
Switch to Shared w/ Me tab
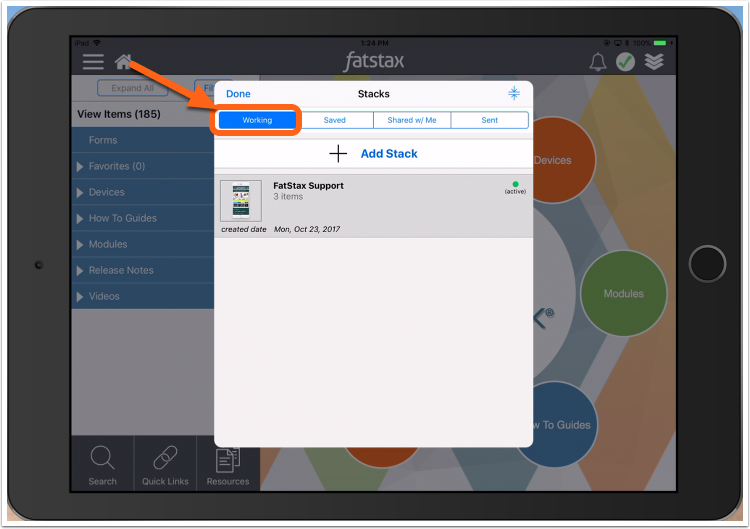(412, 120)
